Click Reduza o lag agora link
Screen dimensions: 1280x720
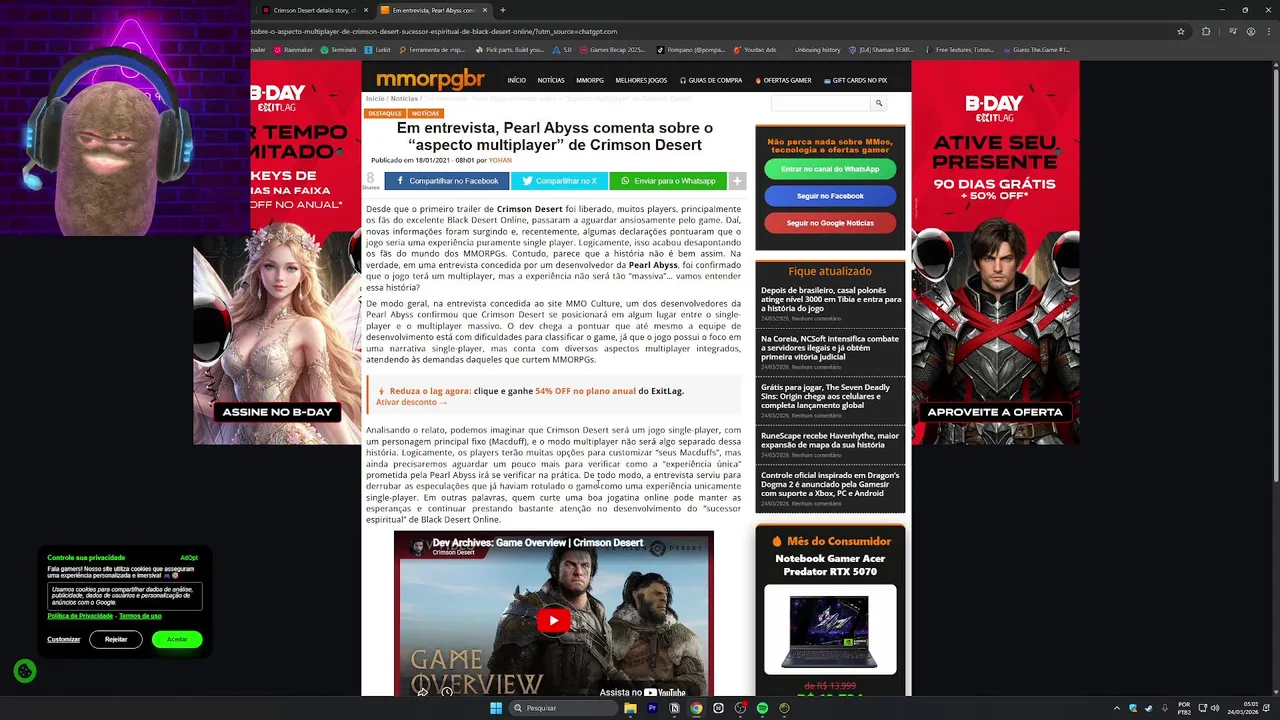pyautogui.click(x=430, y=391)
